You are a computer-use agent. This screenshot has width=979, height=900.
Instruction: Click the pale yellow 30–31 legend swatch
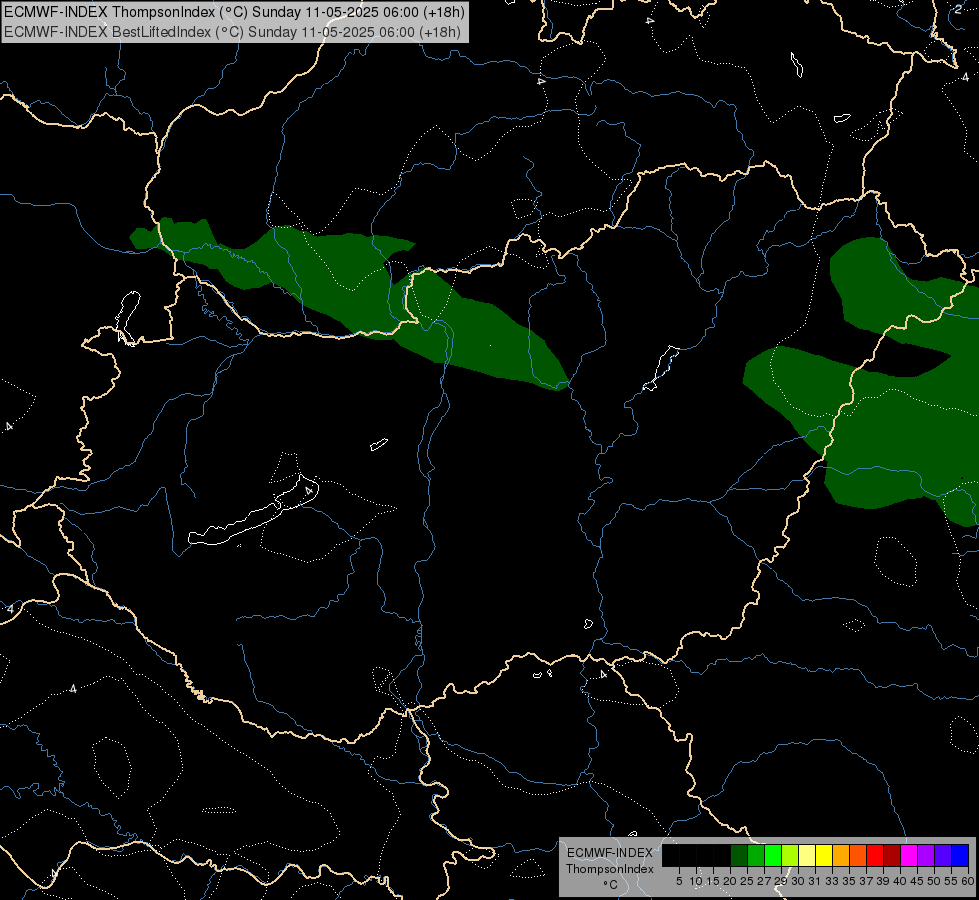pyautogui.click(x=807, y=855)
